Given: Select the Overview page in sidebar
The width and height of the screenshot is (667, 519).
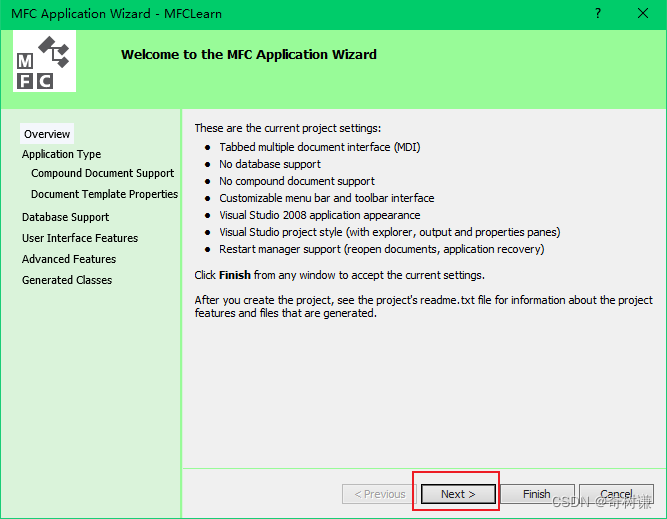Looking at the screenshot, I should [47, 134].
